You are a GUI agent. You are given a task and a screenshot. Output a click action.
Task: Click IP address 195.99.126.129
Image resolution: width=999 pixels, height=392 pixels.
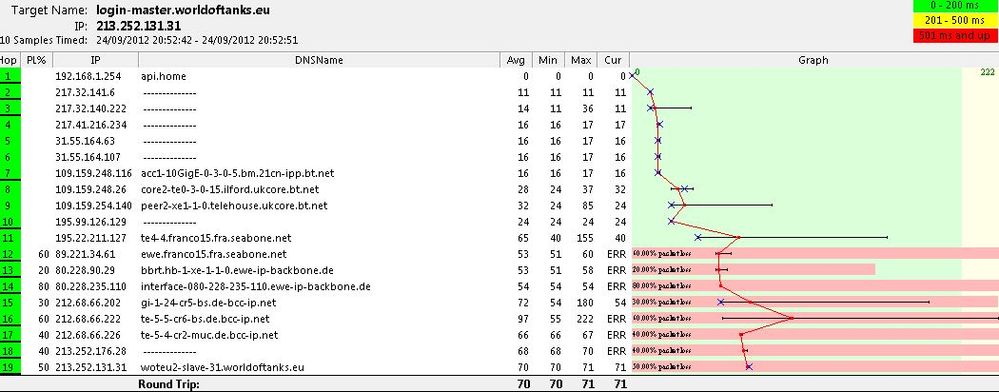(90, 222)
